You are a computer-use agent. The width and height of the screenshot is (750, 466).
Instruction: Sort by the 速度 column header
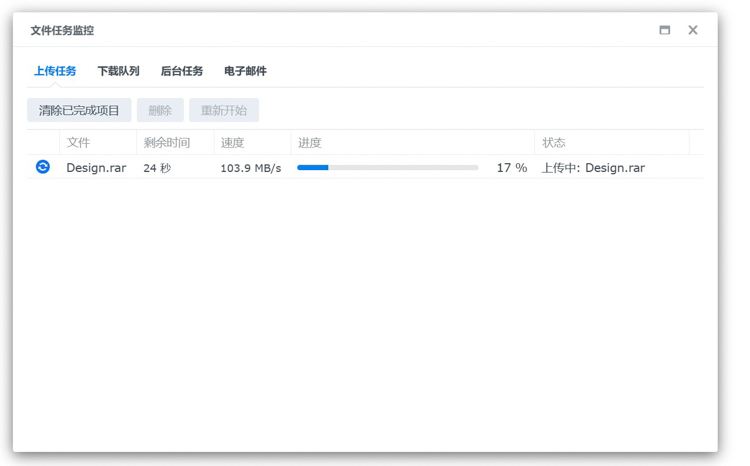(x=253, y=143)
